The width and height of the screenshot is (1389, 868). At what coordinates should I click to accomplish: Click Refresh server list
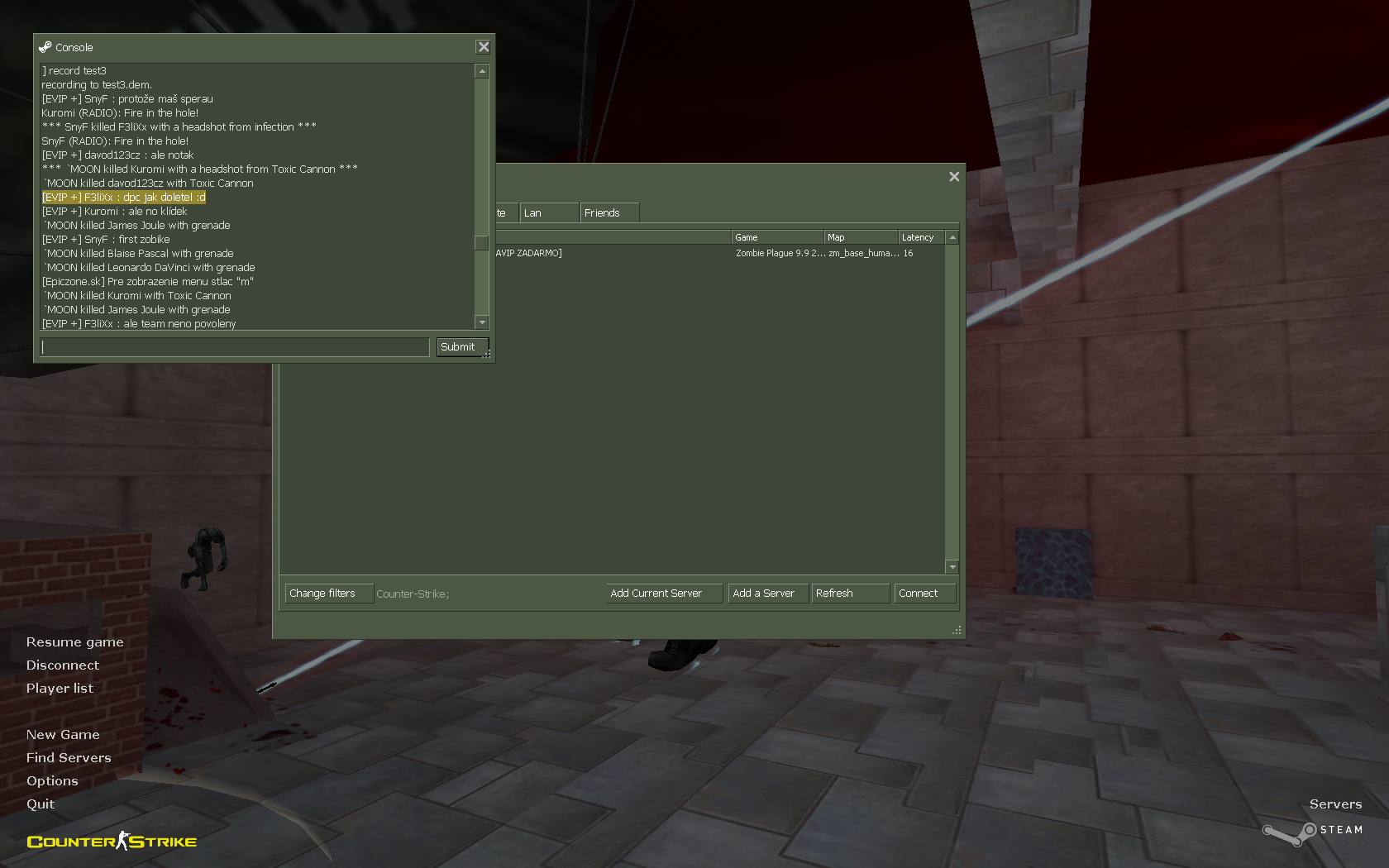click(x=849, y=594)
